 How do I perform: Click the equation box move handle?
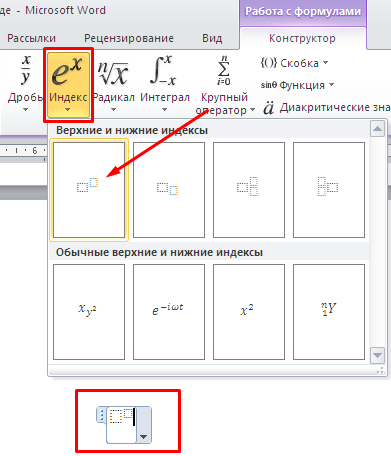[101, 415]
